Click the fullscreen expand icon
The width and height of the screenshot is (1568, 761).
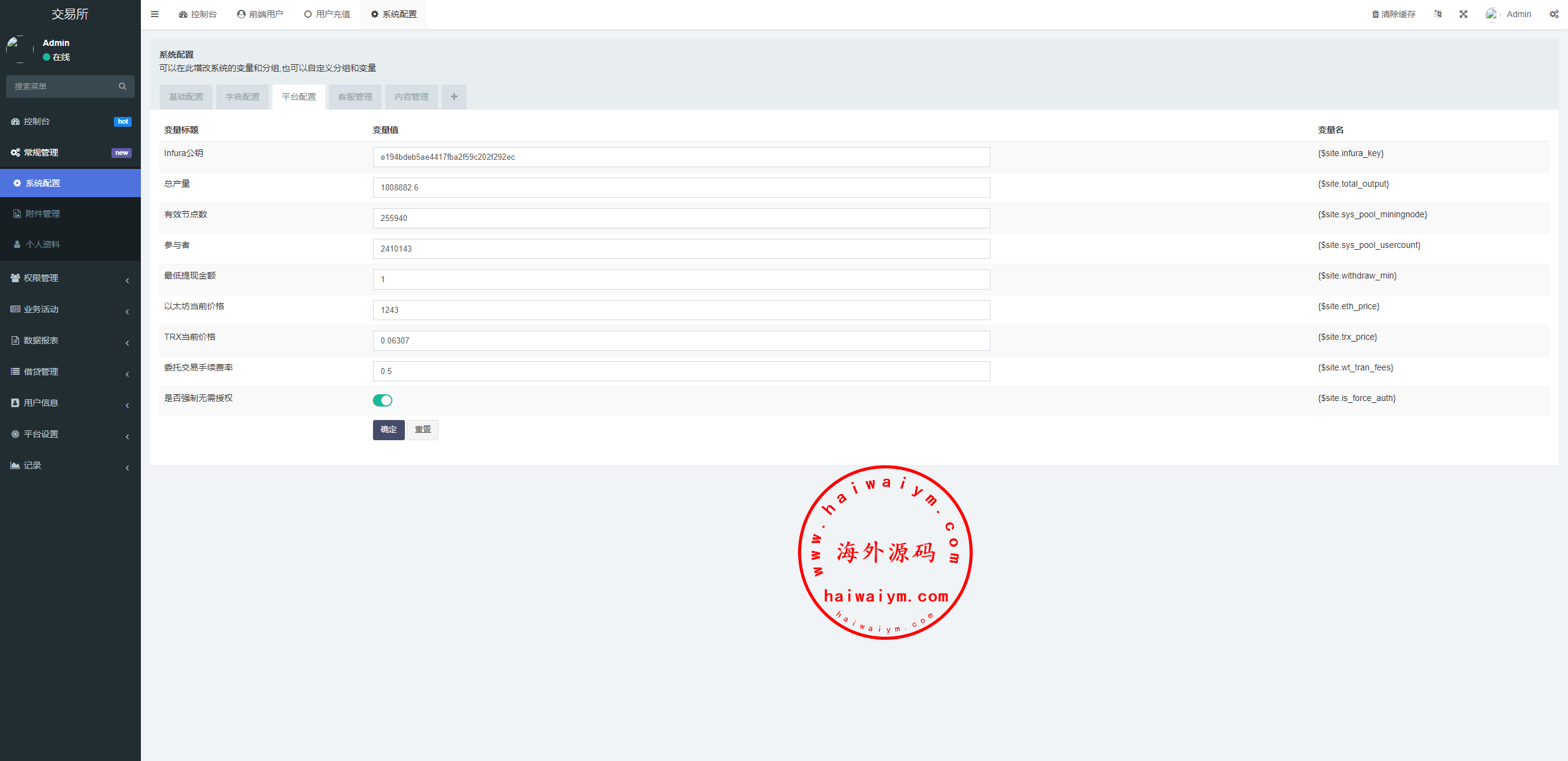(1463, 14)
